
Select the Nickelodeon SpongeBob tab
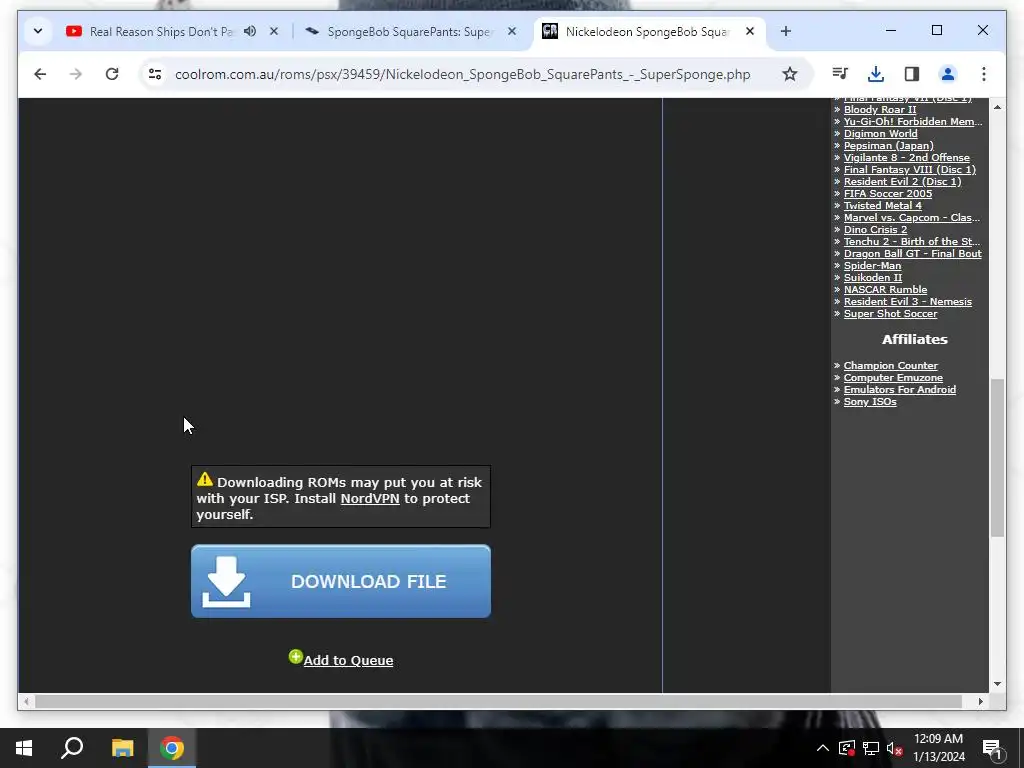[647, 31]
